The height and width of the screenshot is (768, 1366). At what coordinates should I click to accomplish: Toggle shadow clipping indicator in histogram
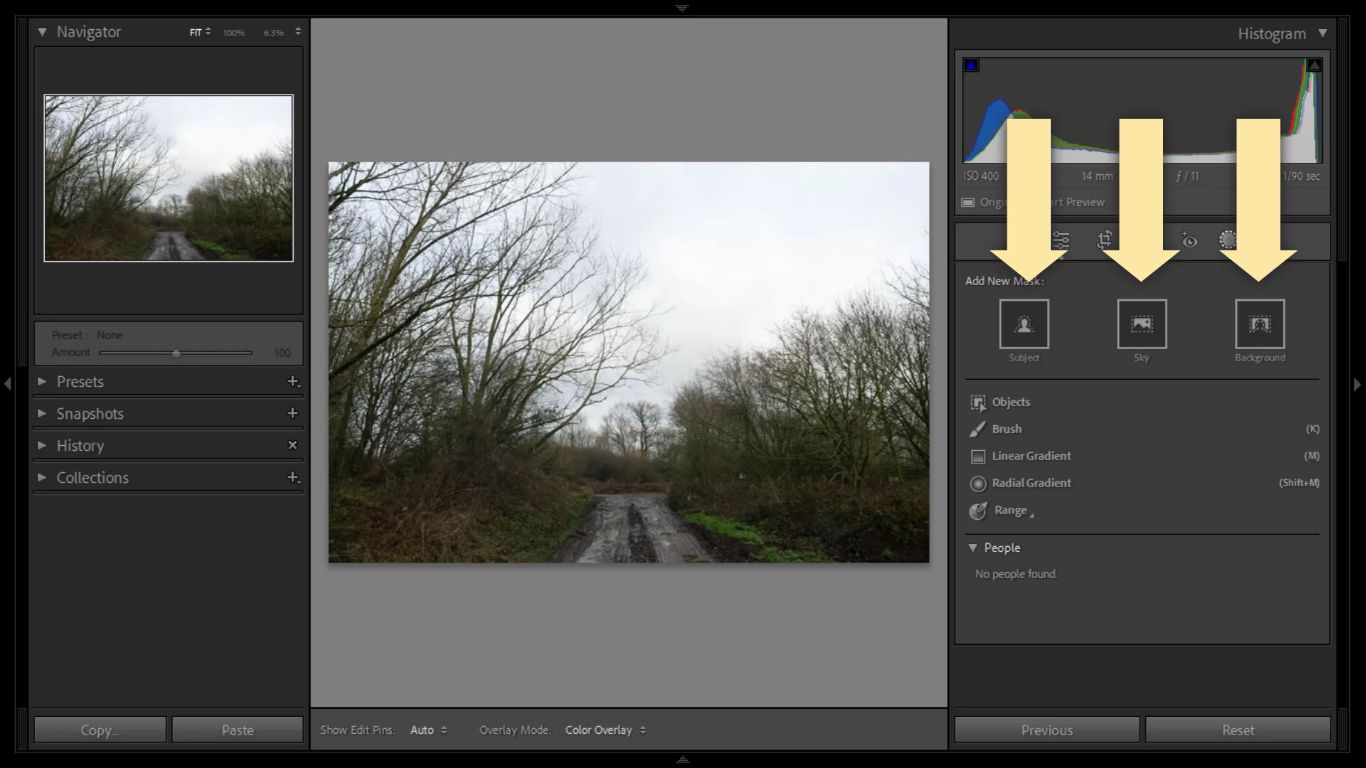971,65
